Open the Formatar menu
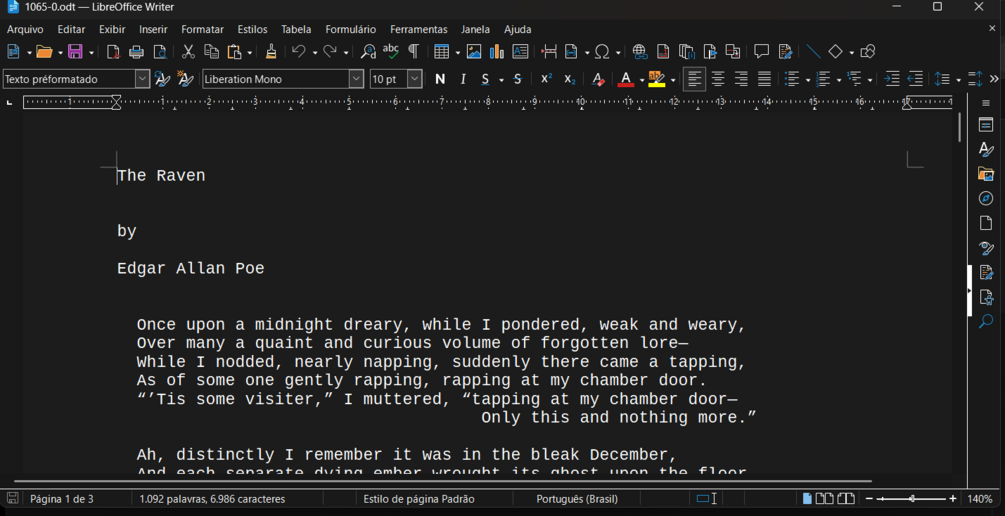This screenshot has height=516, width=1005. (x=203, y=29)
